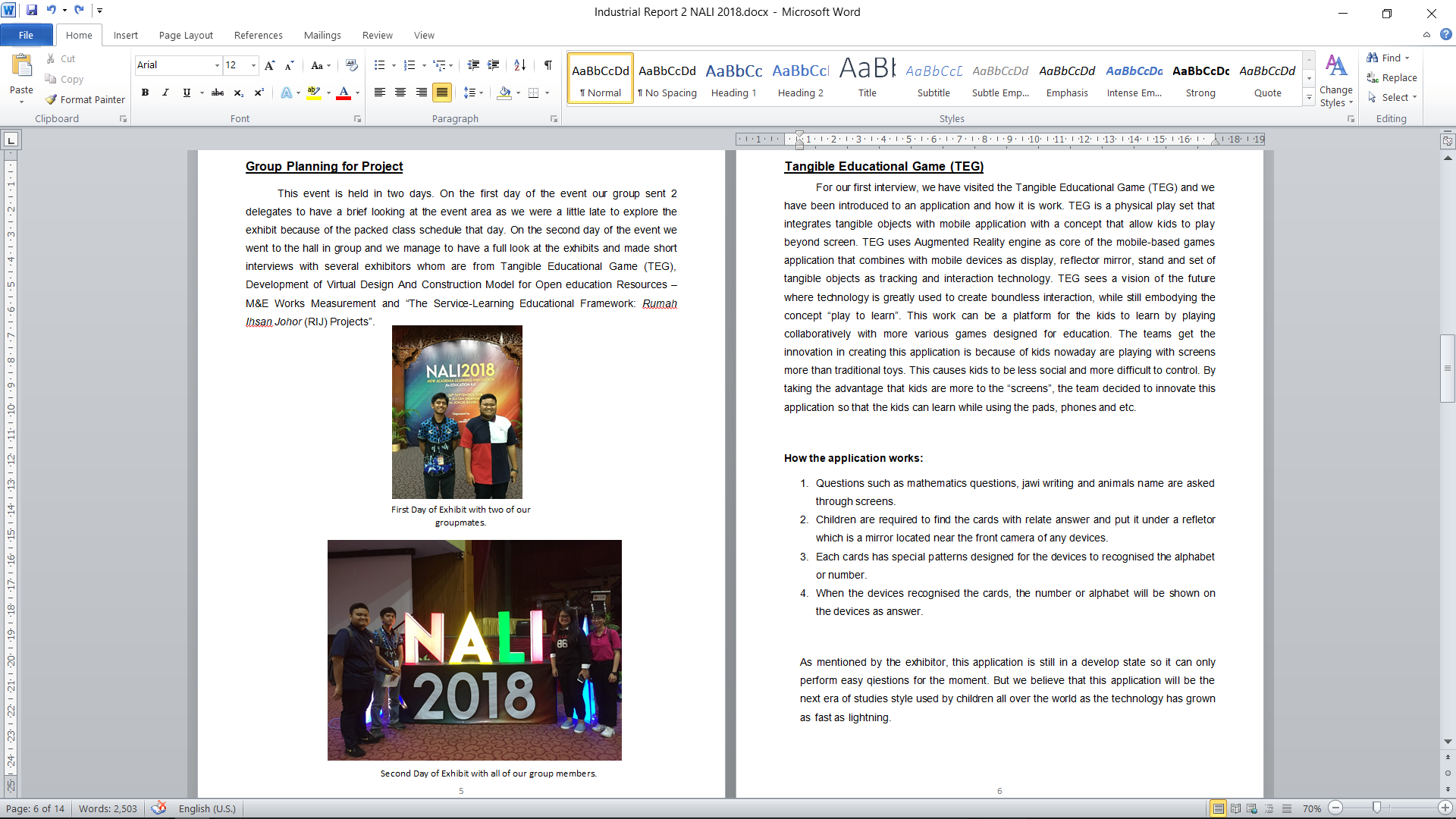This screenshot has height=819, width=1456.
Task: Click the Save icon in quick access toolbar
Action: 32,11
